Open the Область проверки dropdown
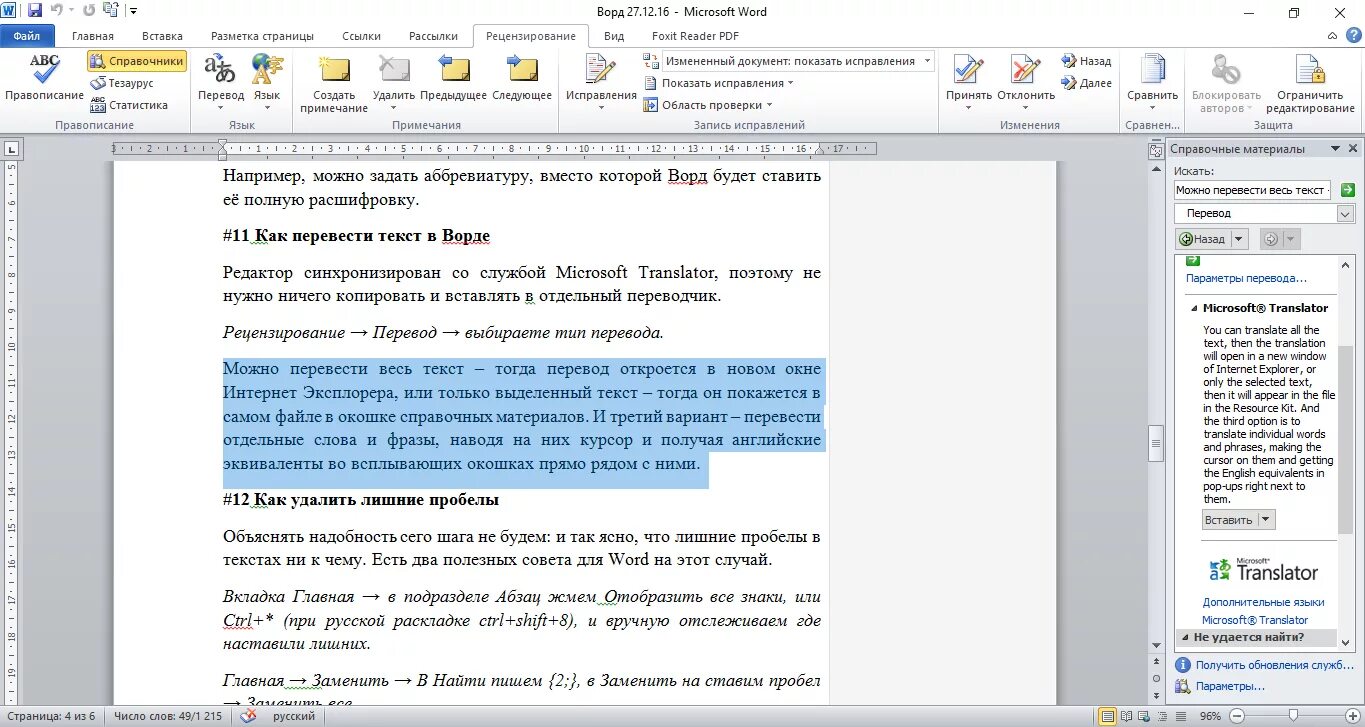Viewport: 1365px width, 727px height. point(707,105)
